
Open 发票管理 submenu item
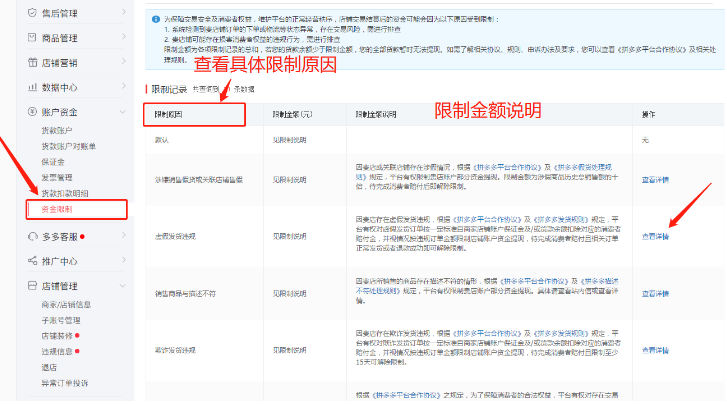[57, 178]
